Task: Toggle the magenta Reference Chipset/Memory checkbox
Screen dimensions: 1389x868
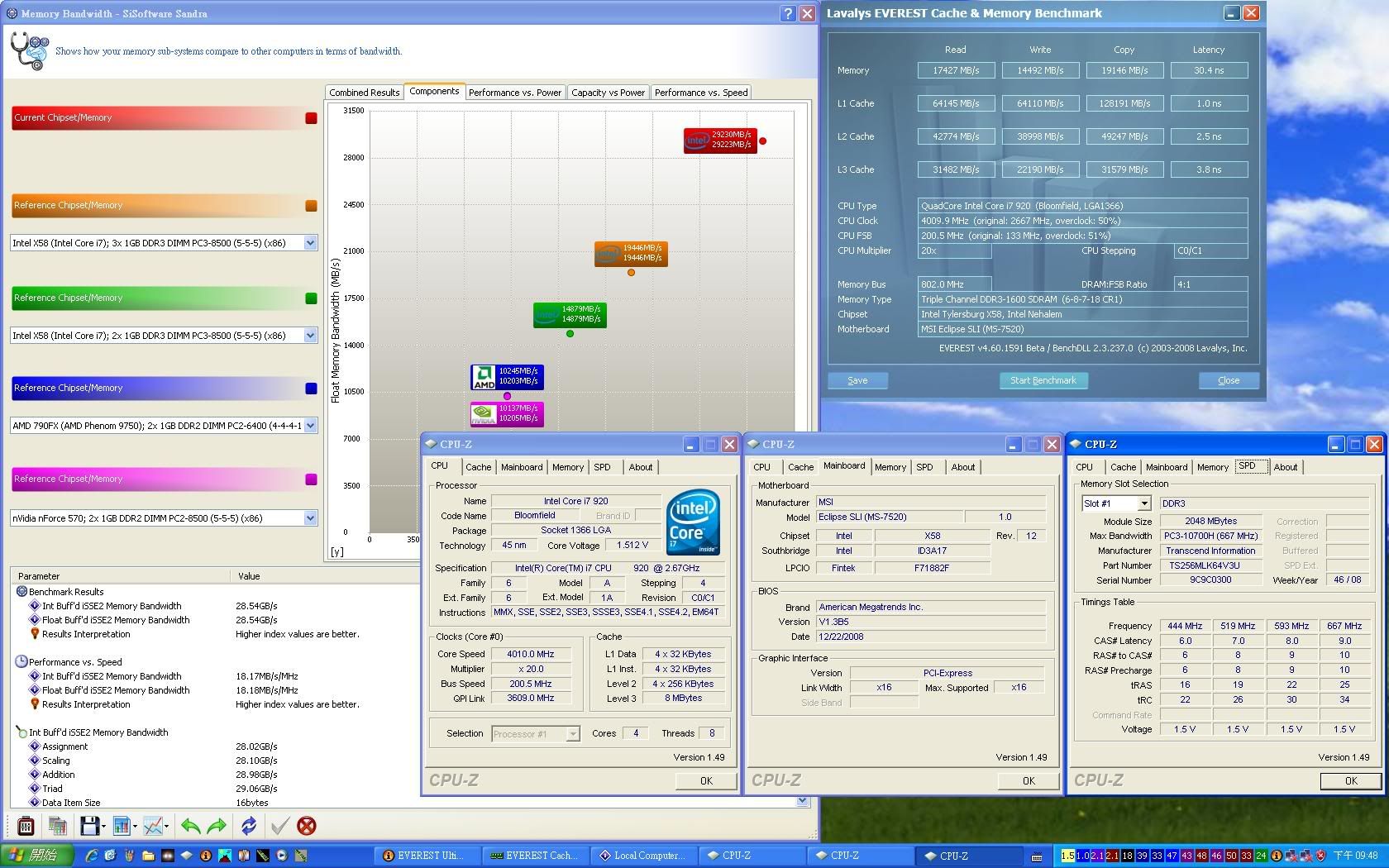Action: point(311,479)
